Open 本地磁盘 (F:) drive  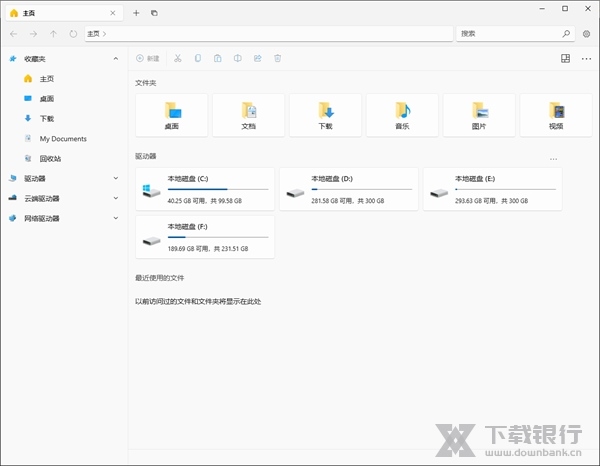point(205,237)
